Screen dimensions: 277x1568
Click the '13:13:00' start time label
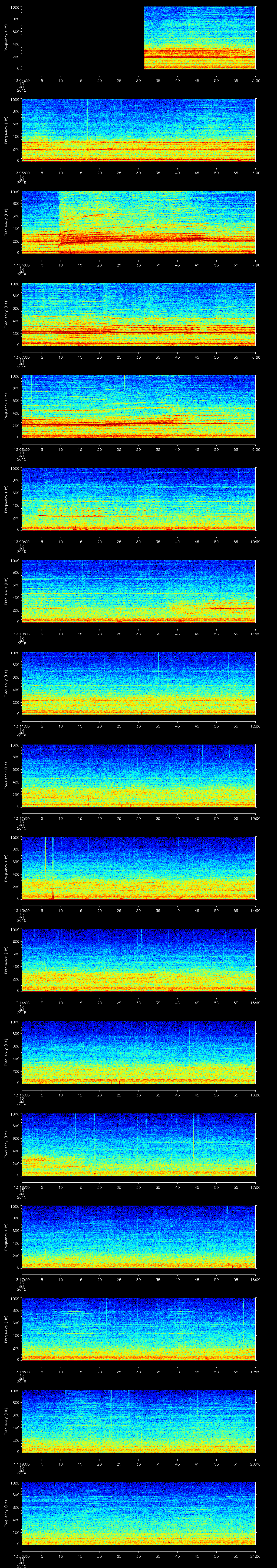[x=21, y=910]
